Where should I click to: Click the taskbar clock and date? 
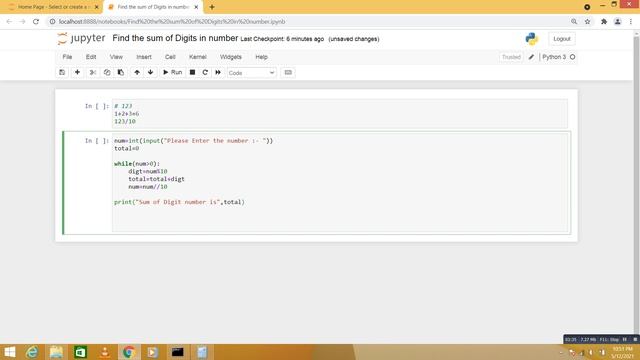(622, 353)
